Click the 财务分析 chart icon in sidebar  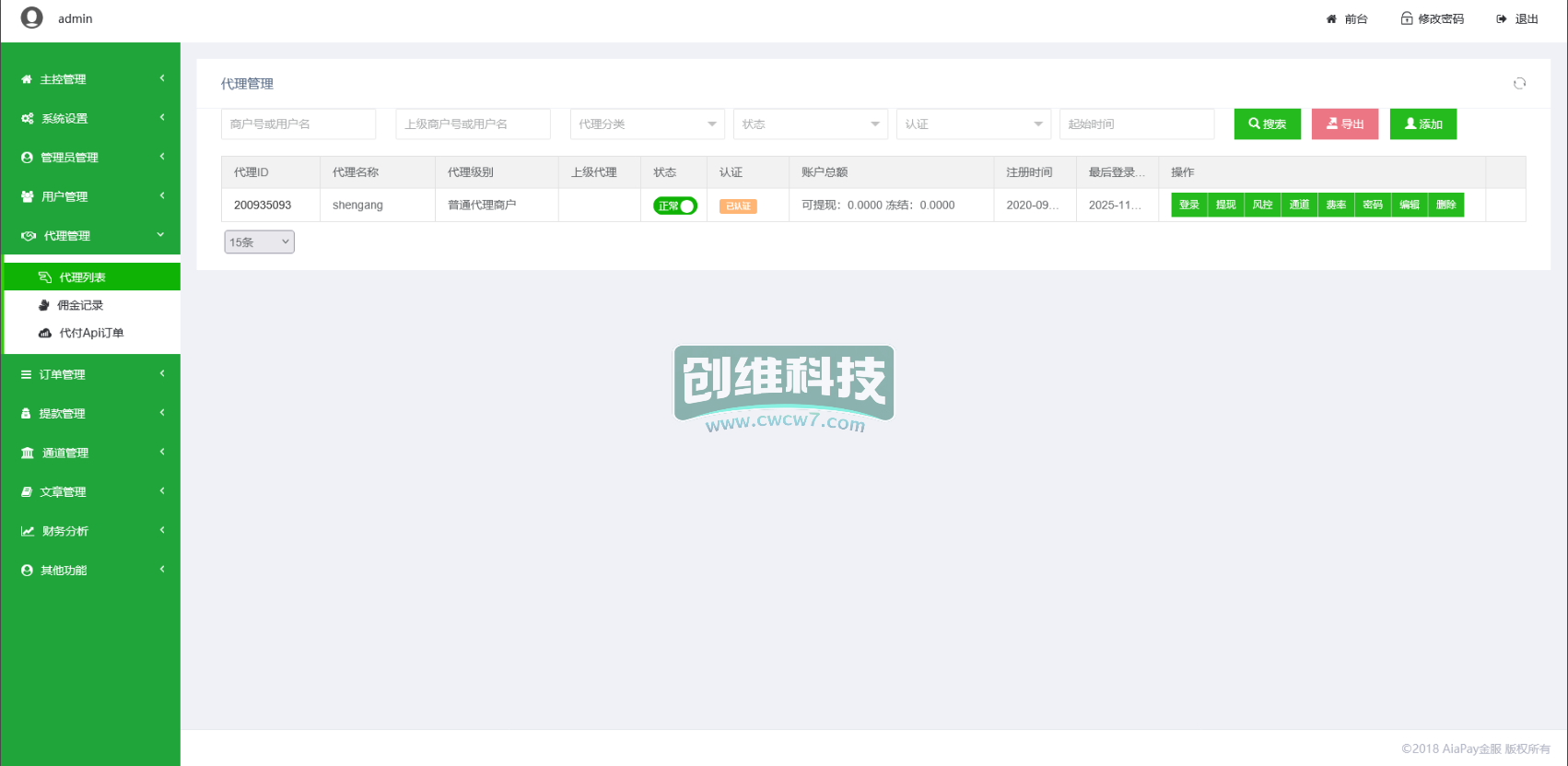pyautogui.click(x=28, y=531)
